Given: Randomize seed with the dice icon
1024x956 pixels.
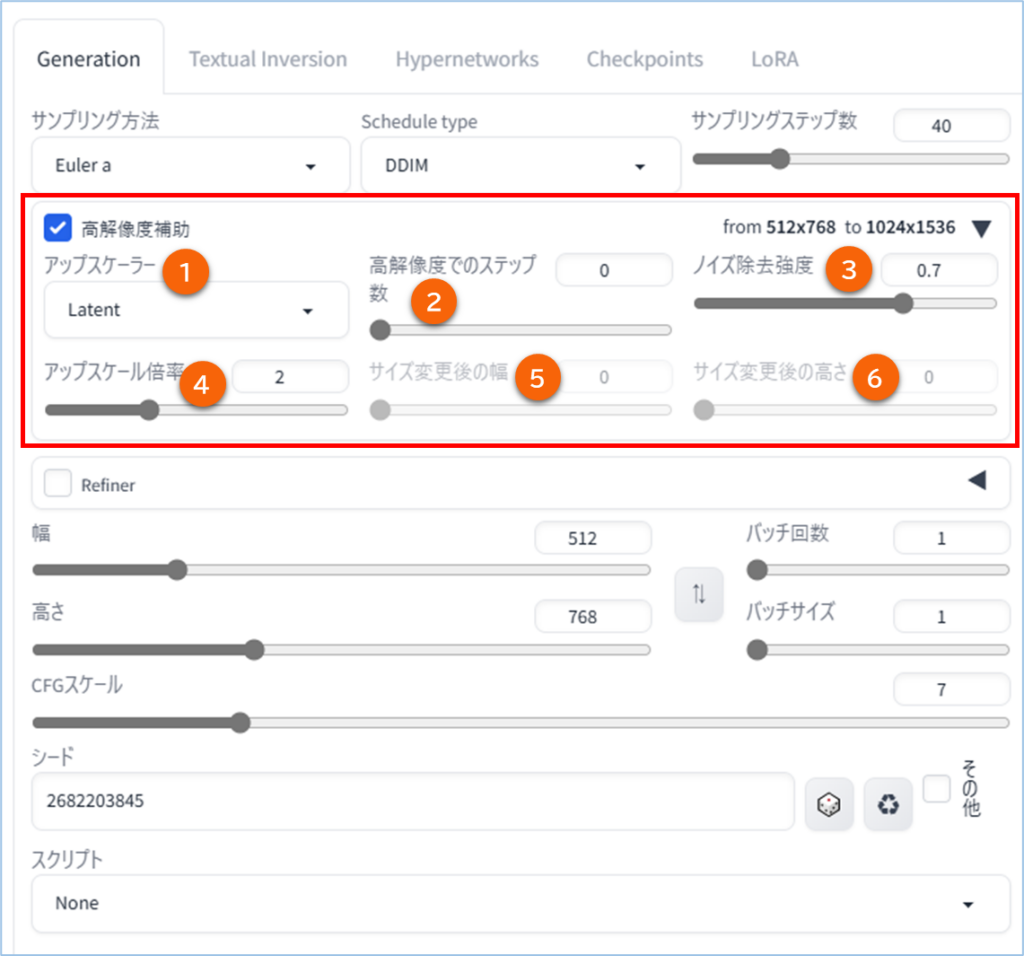Looking at the screenshot, I should click(x=829, y=804).
